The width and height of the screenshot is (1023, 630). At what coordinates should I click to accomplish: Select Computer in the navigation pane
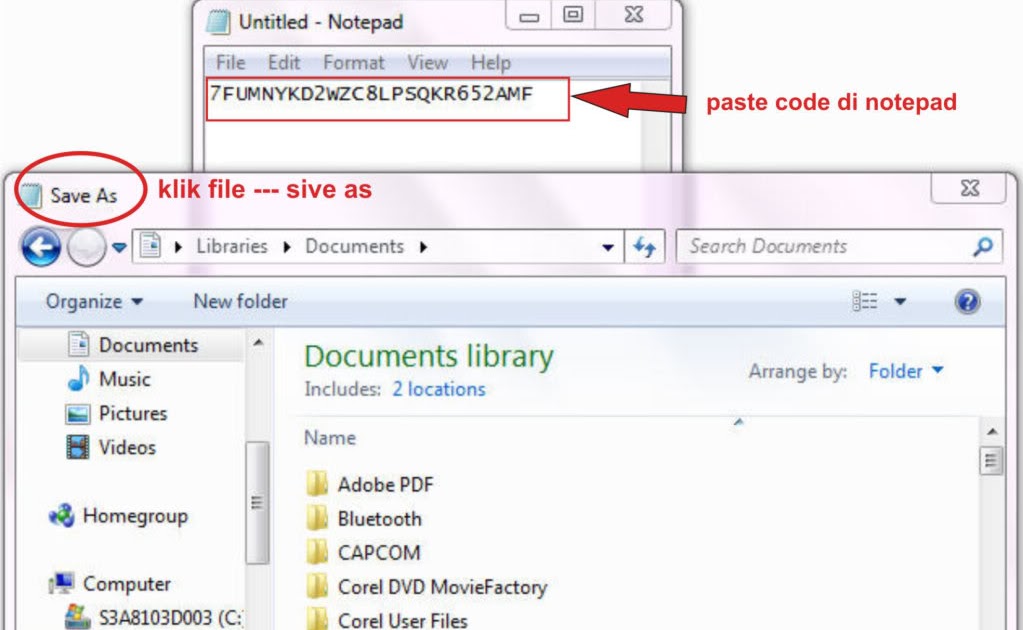tap(127, 584)
